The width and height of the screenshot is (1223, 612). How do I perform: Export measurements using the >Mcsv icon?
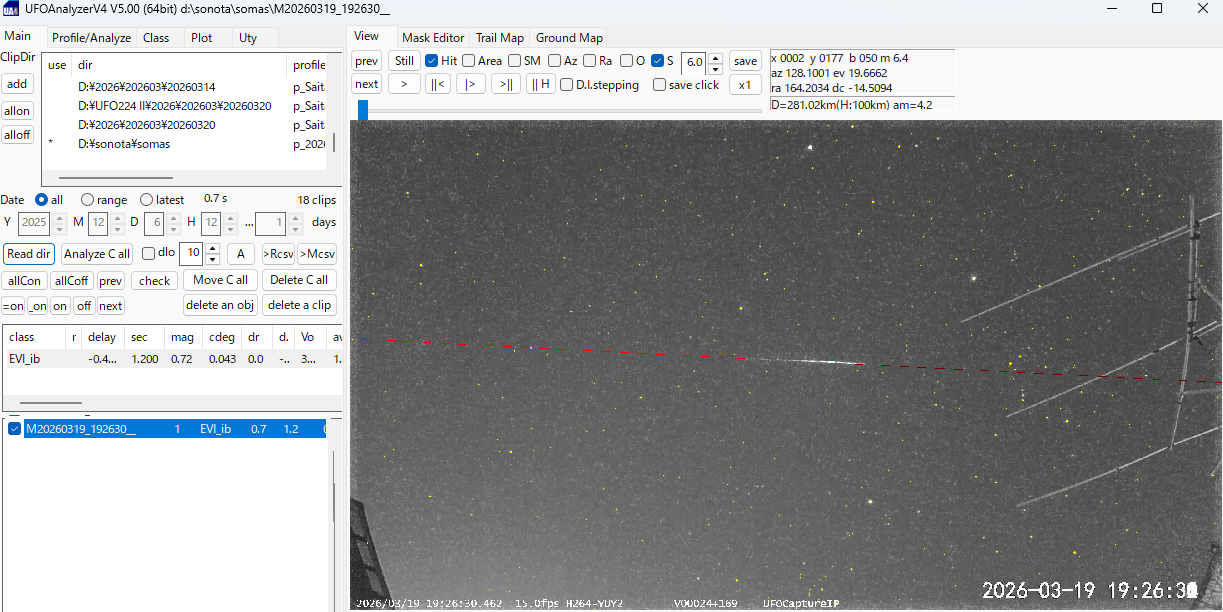coord(316,253)
